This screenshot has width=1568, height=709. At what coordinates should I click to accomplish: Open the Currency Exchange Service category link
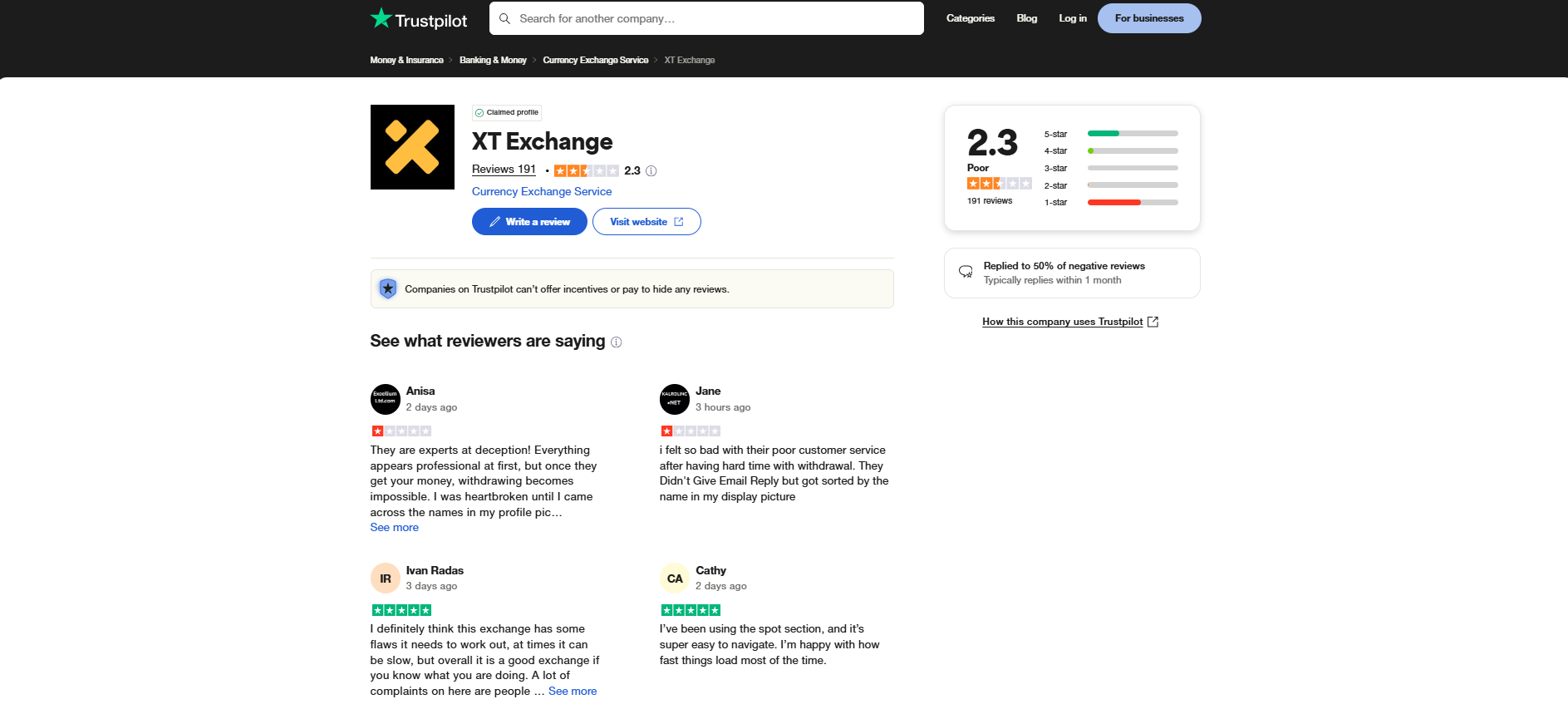point(542,191)
